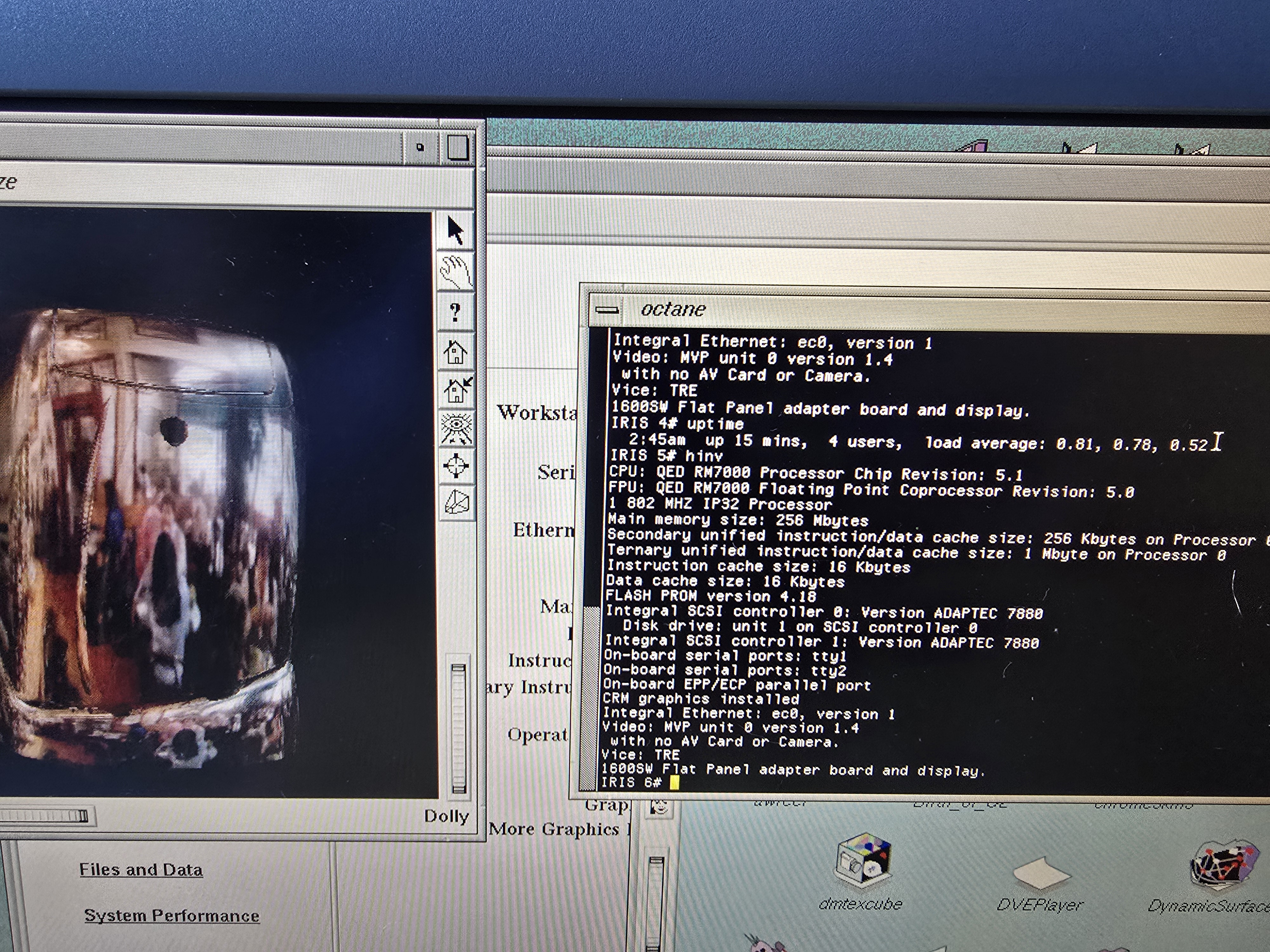Open the octane terminal window menu button
This screenshot has width=1270, height=952.
pyautogui.click(x=606, y=310)
